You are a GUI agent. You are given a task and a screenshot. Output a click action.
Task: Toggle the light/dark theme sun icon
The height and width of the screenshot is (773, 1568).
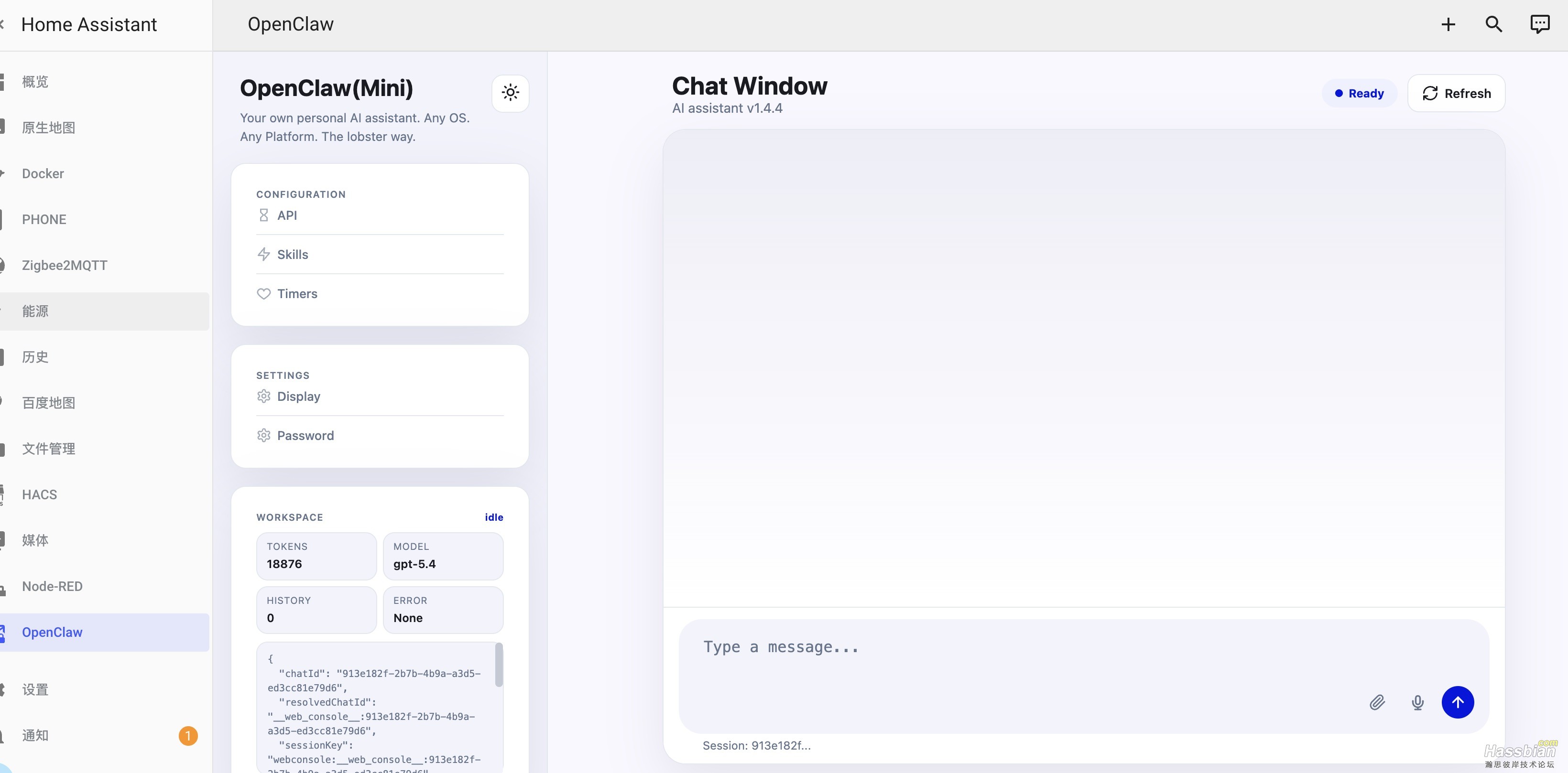[x=510, y=93]
